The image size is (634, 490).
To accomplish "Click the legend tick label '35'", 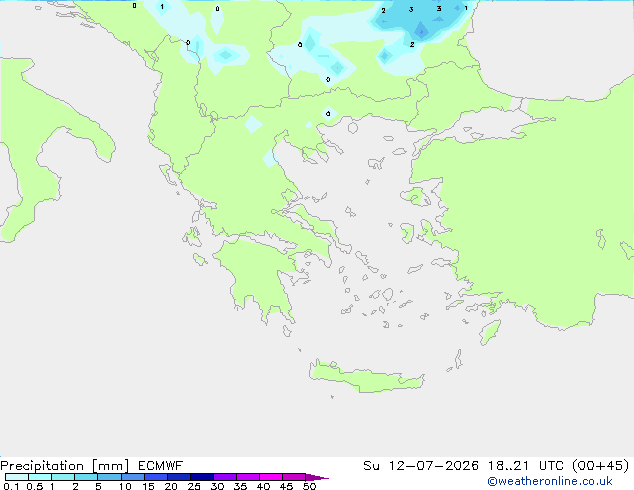I will [x=240, y=486].
